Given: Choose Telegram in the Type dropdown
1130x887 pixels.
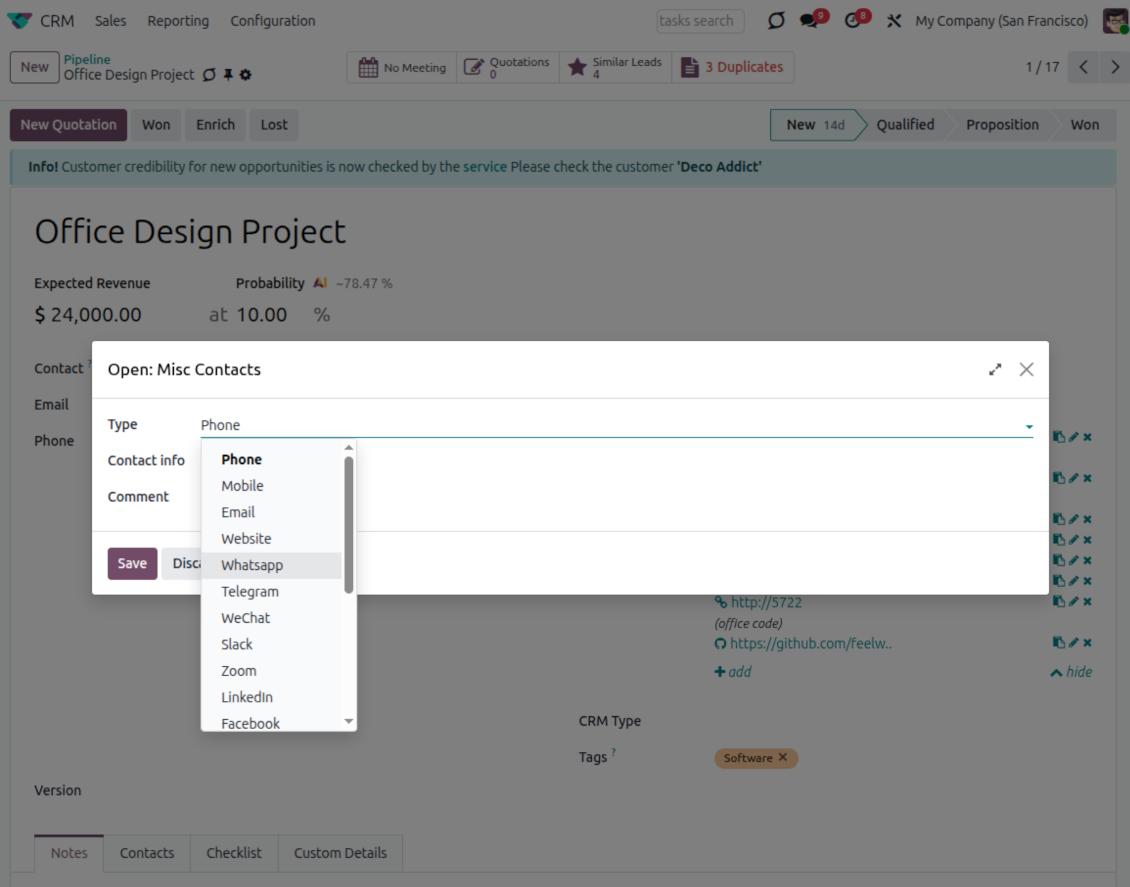Looking at the screenshot, I should (x=250, y=592).
